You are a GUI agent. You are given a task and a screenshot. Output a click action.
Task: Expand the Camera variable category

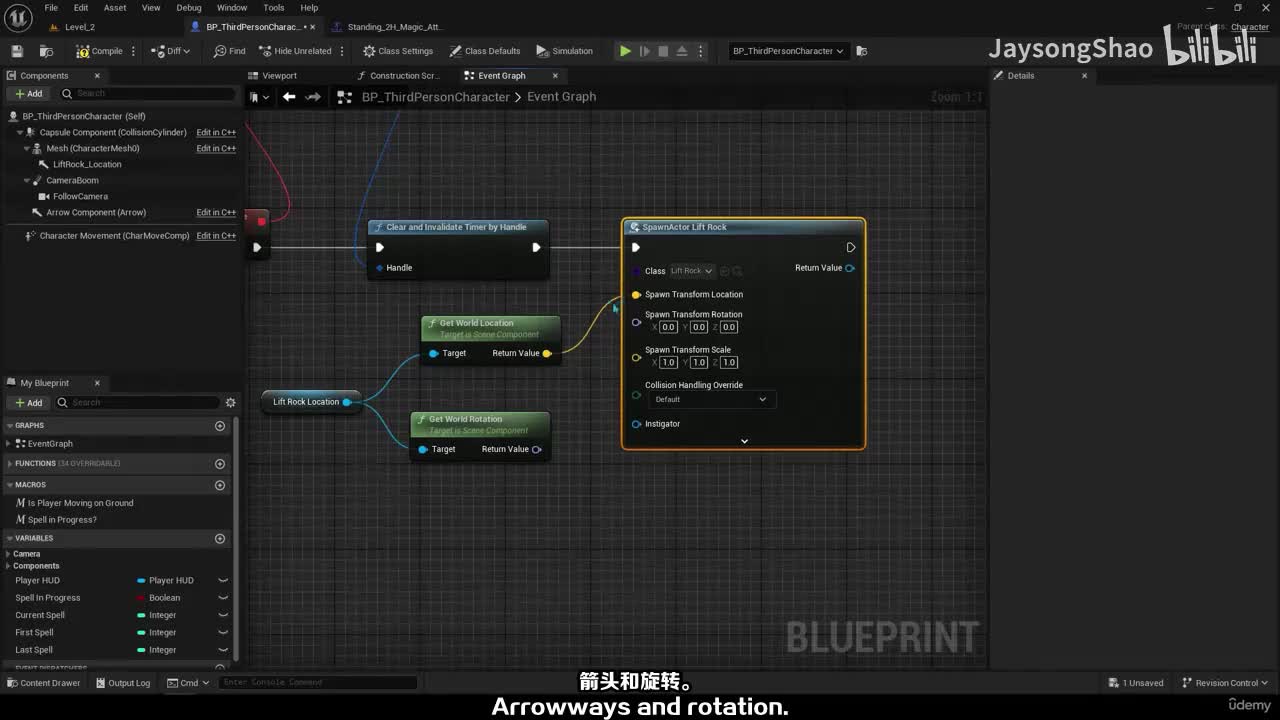pos(9,554)
